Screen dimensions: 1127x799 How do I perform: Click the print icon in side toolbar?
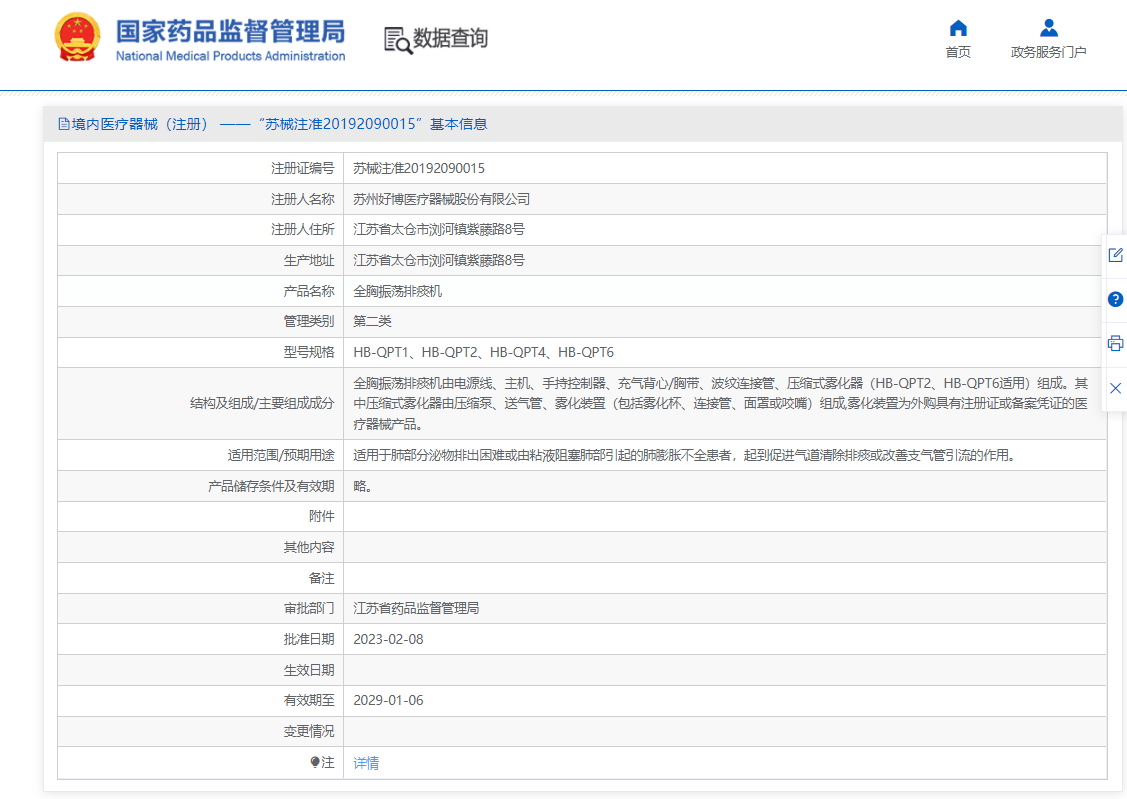(x=1116, y=343)
